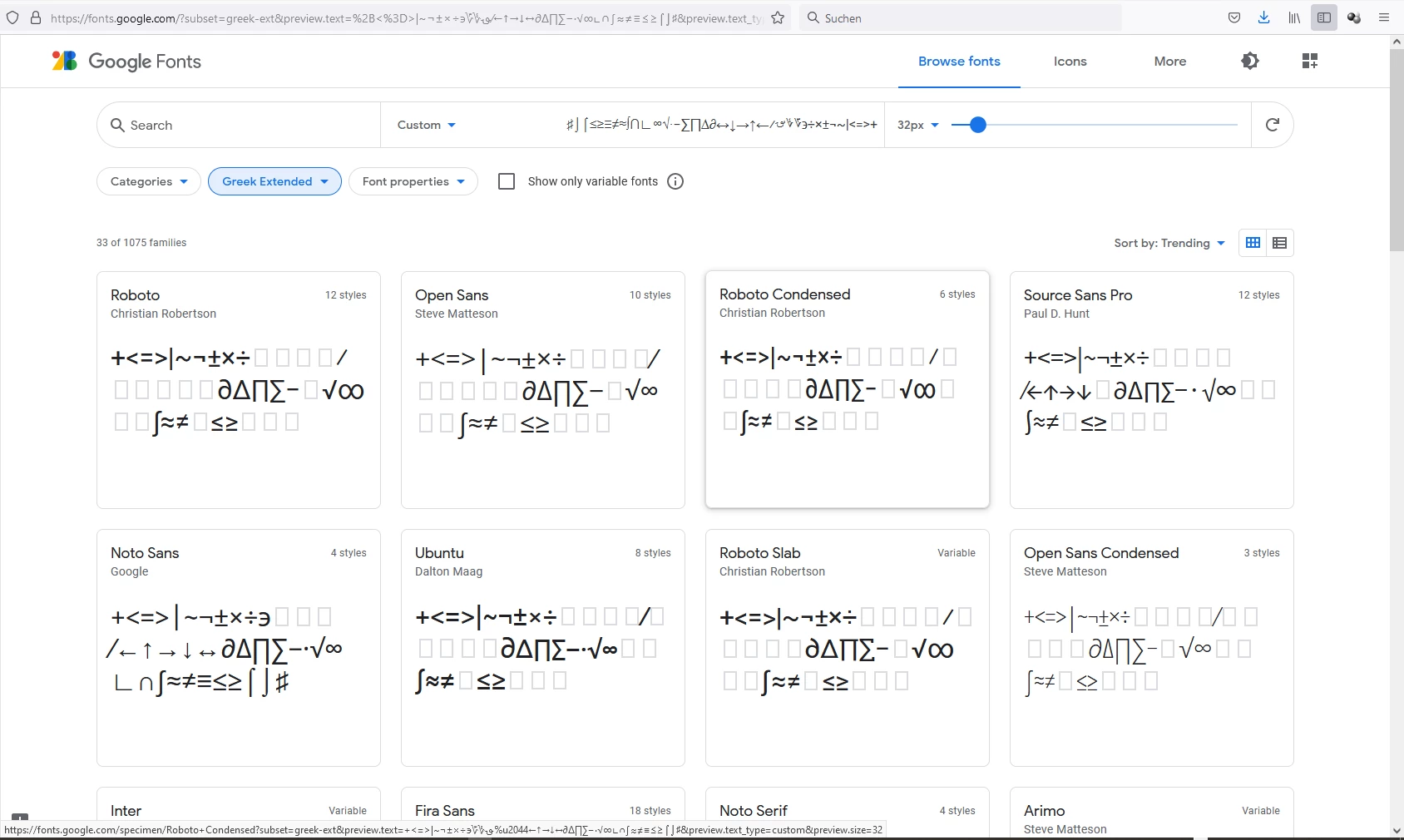Image resolution: width=1404 pixels, height=840 pixels.
Task: Click the variable fonts info icon
Action: (675, 181)
